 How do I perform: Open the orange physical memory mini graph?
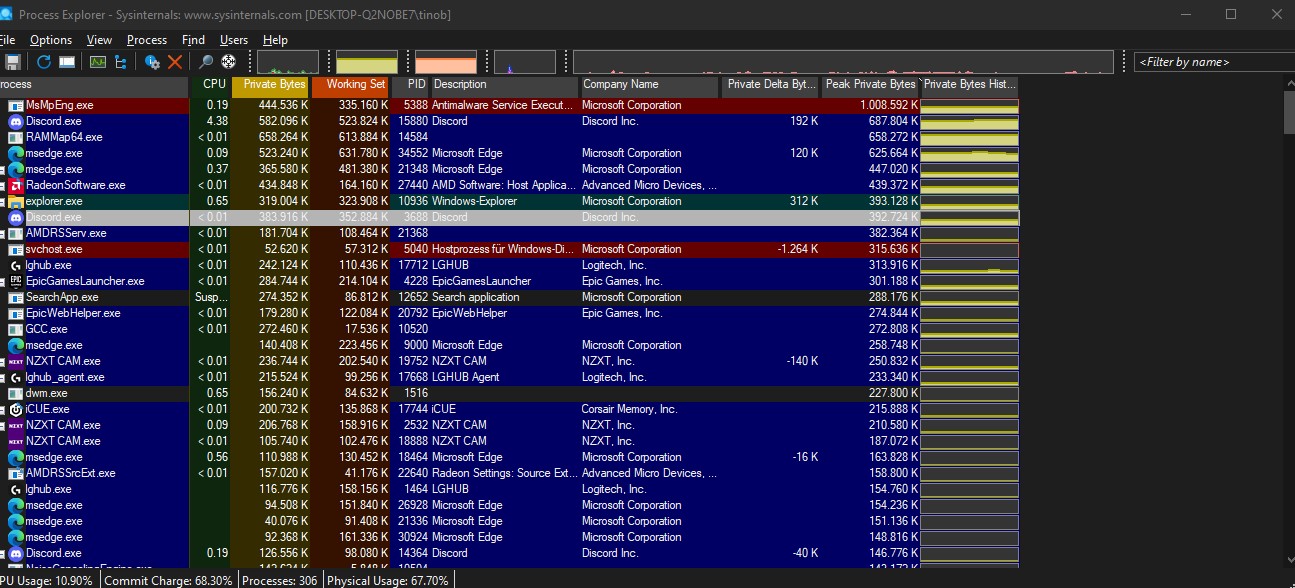pyautogui.click(x=445, y=62)
